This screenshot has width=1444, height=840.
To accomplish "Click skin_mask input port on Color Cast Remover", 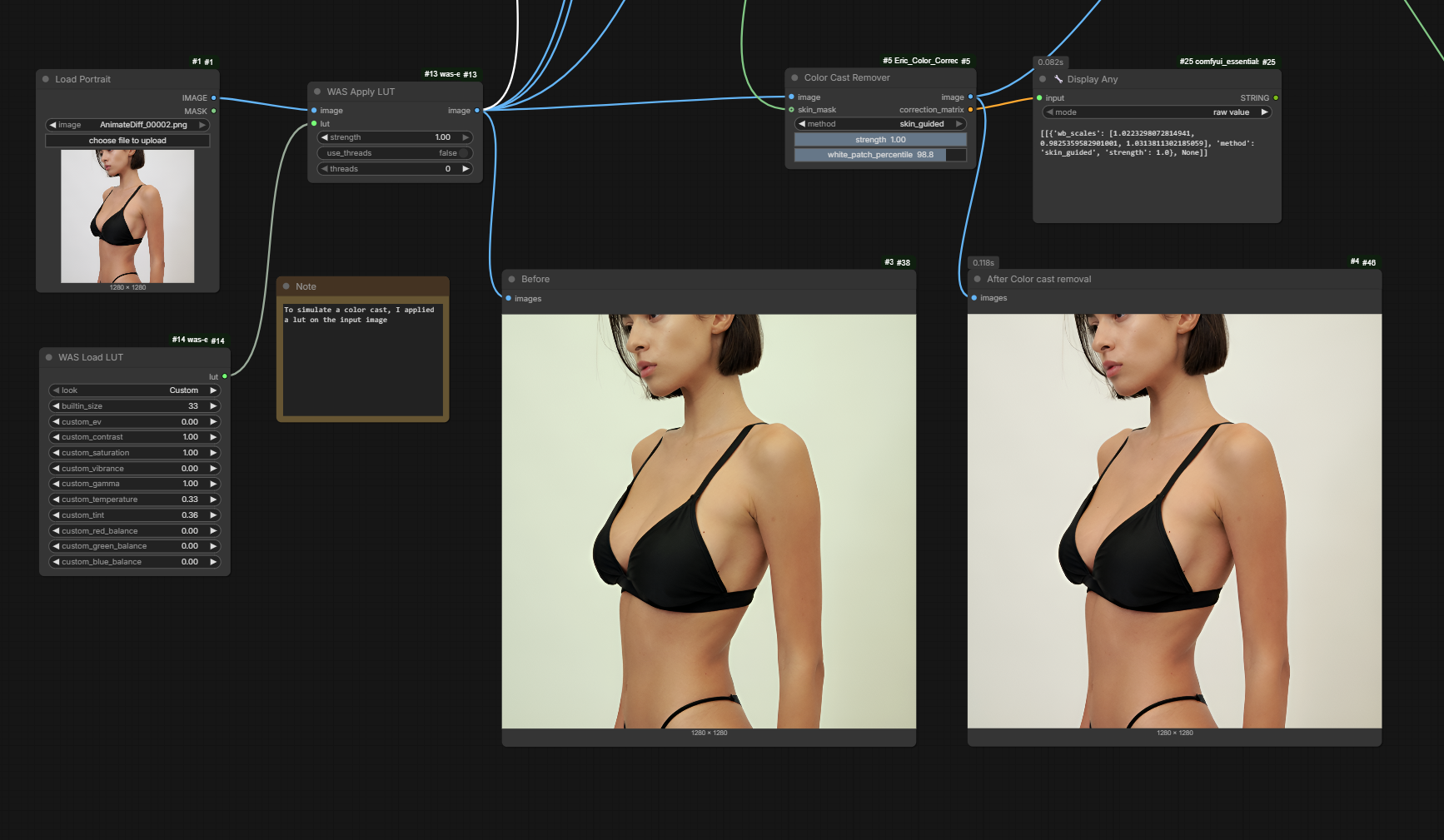I will pyautogui.click(x=791, y=109).
